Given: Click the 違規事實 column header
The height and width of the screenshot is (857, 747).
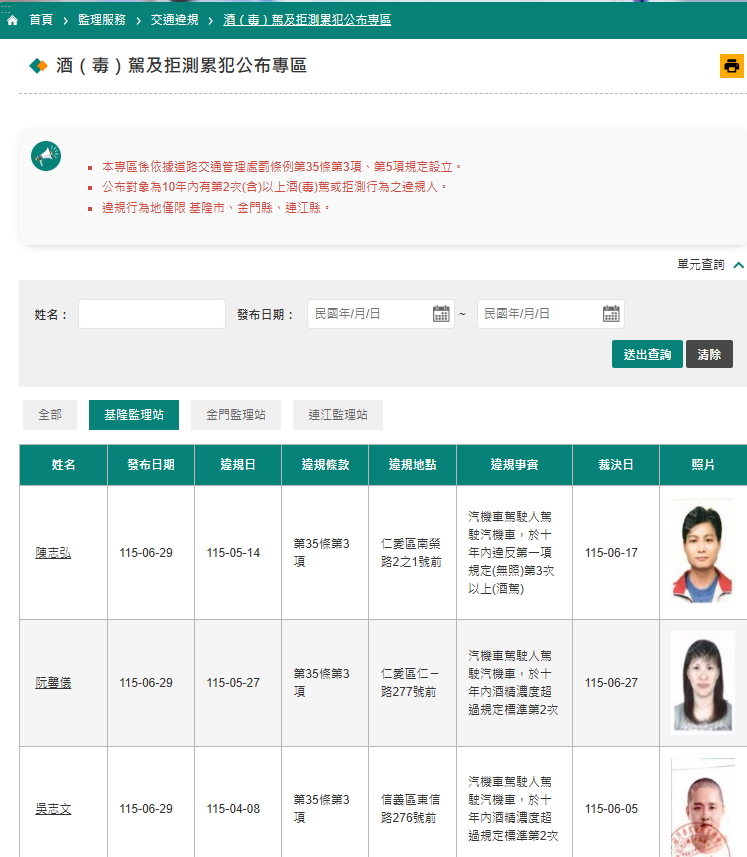Looking at the screenshot, I should pos(514,465).
